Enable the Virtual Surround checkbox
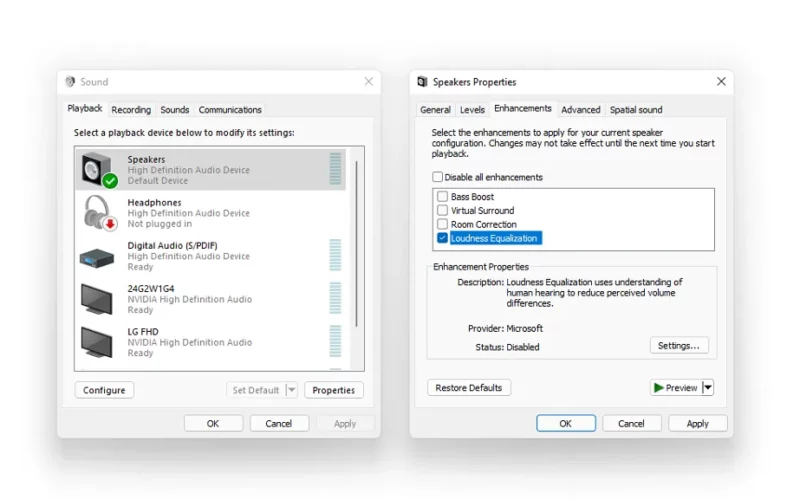 [x=442, y=210]
